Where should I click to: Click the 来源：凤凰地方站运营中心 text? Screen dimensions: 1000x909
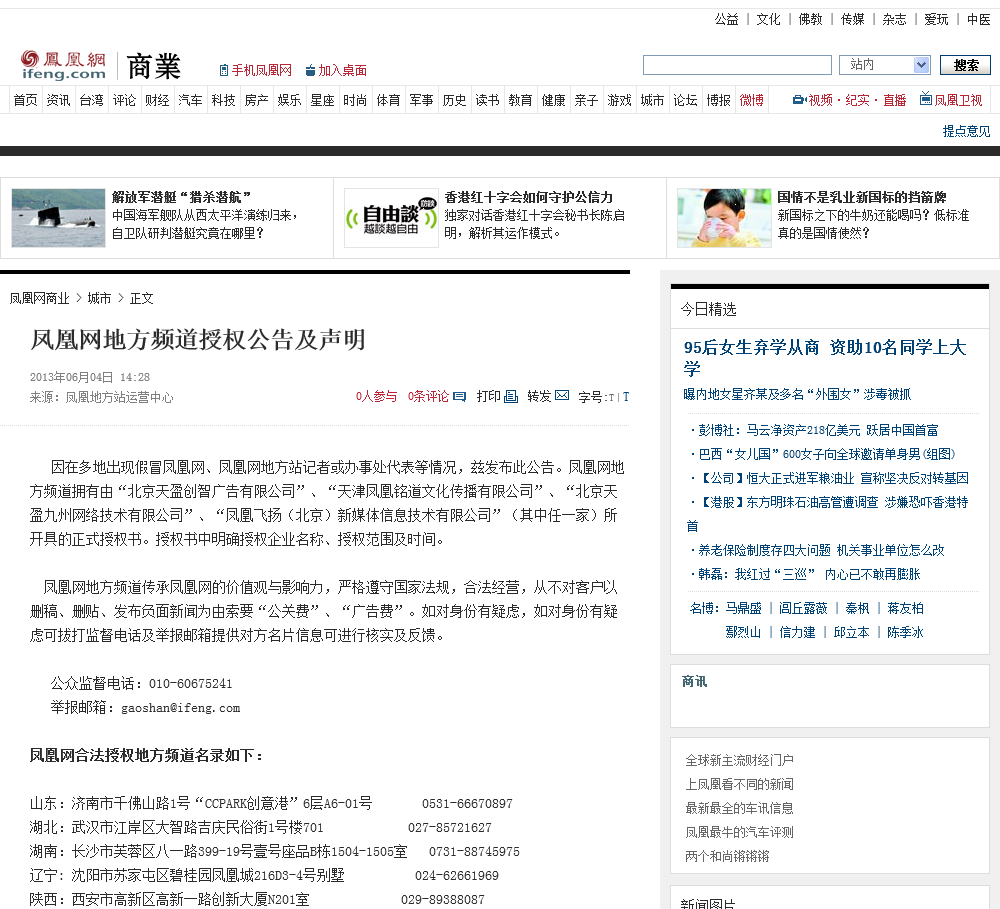coord(101,397)
